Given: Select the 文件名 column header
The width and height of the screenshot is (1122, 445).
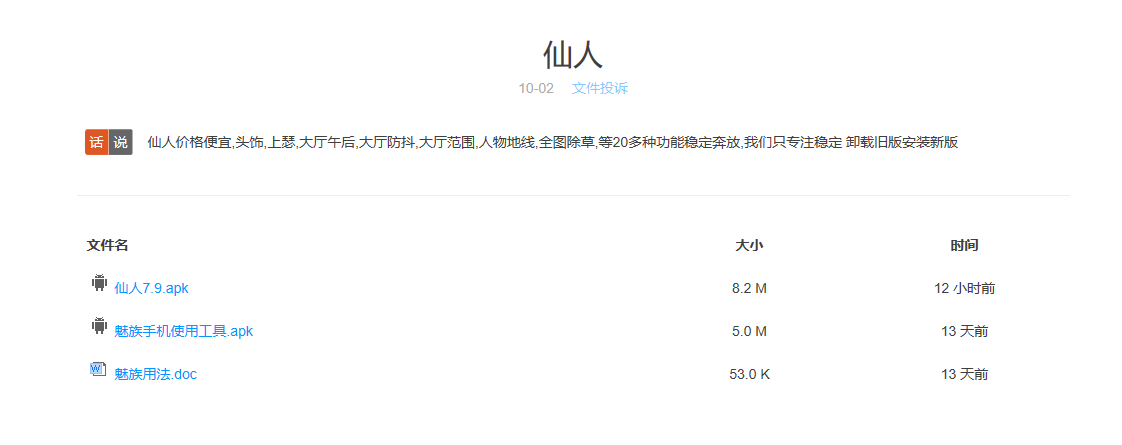Looking at the screenshot, I should click(107, 245).
